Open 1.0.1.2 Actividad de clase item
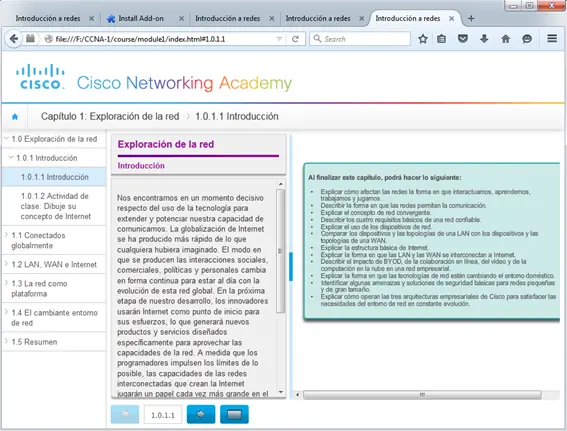Viewport: 567px width, 431px height. click(54, 206)
